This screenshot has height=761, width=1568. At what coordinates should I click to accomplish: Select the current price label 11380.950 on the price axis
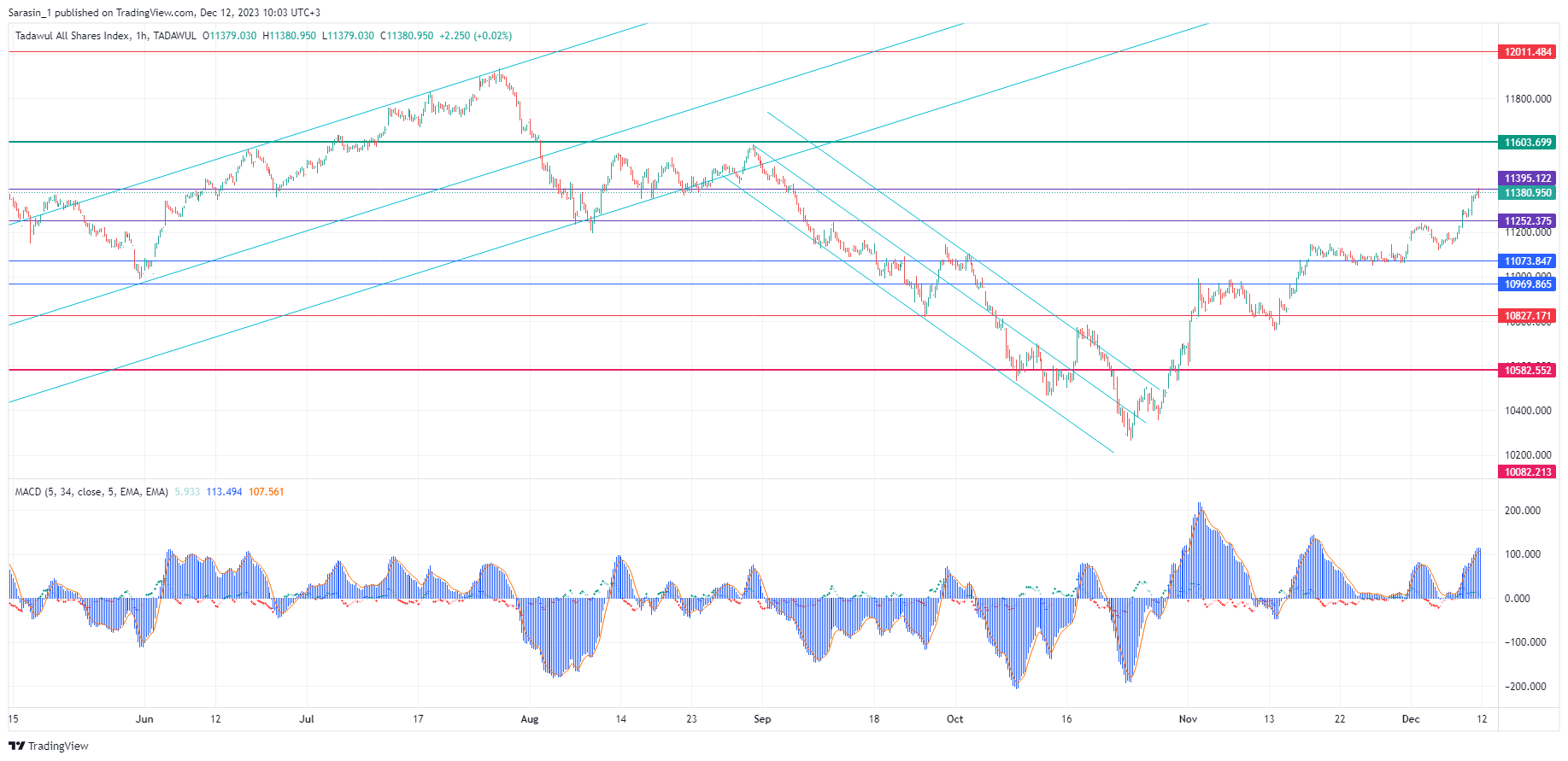point(1528,193)
